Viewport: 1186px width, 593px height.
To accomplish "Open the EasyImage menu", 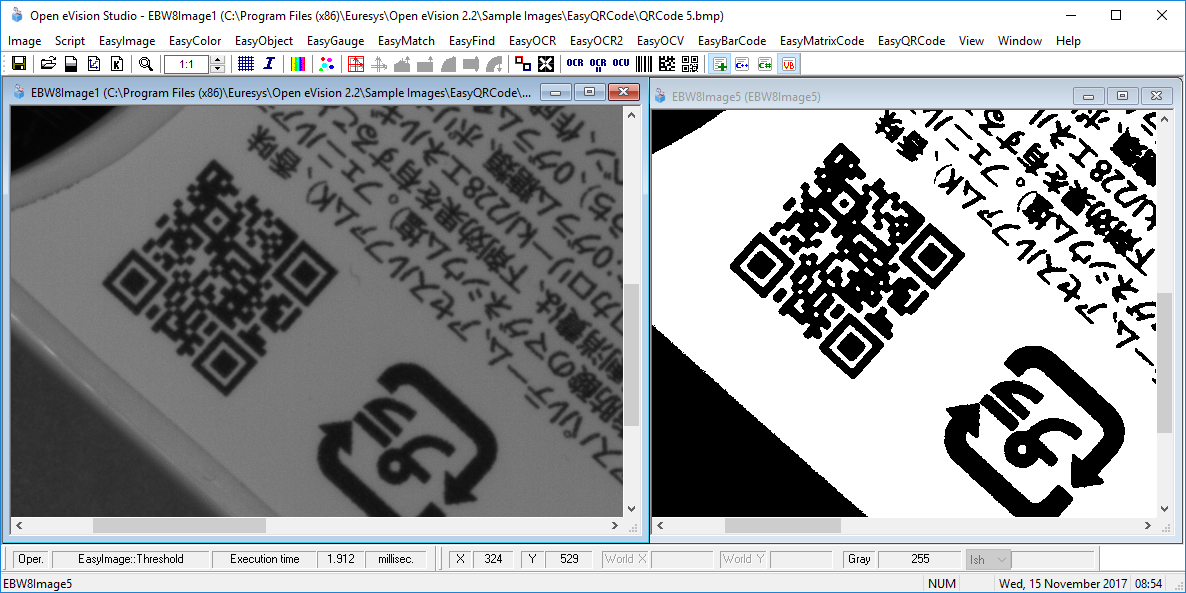I will [127, 41].
